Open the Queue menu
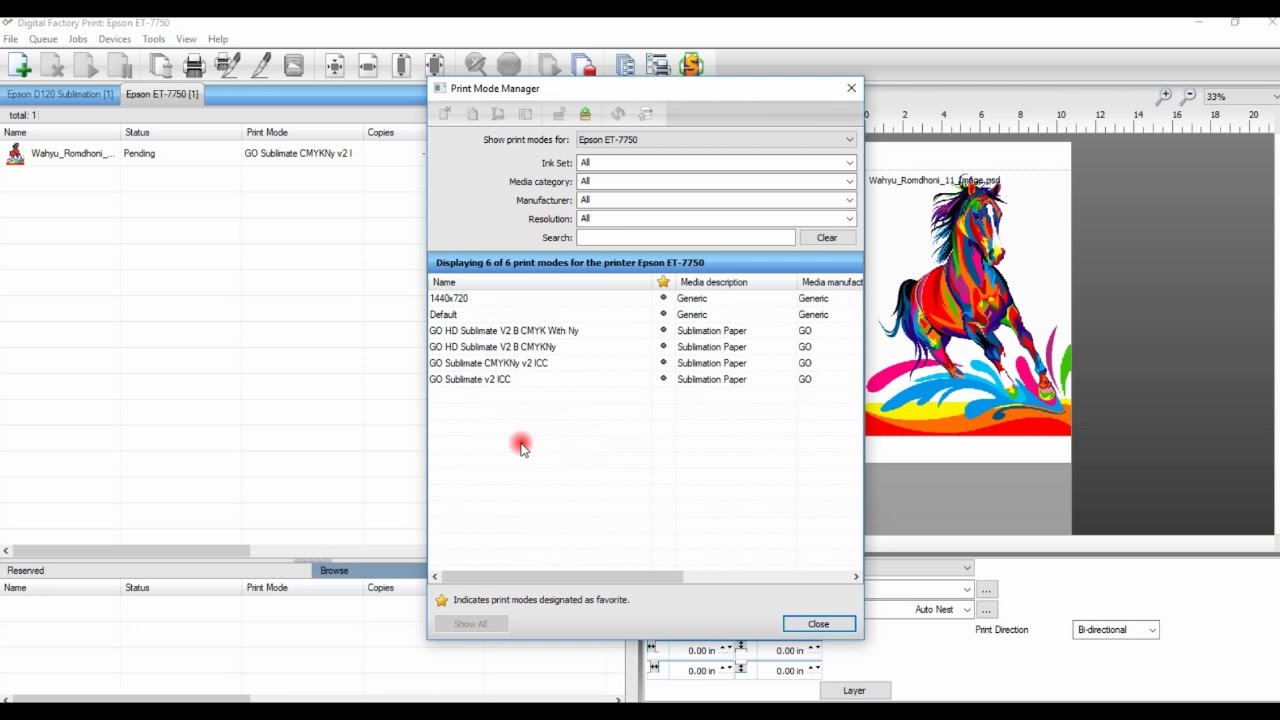 (x=43, y=39)
